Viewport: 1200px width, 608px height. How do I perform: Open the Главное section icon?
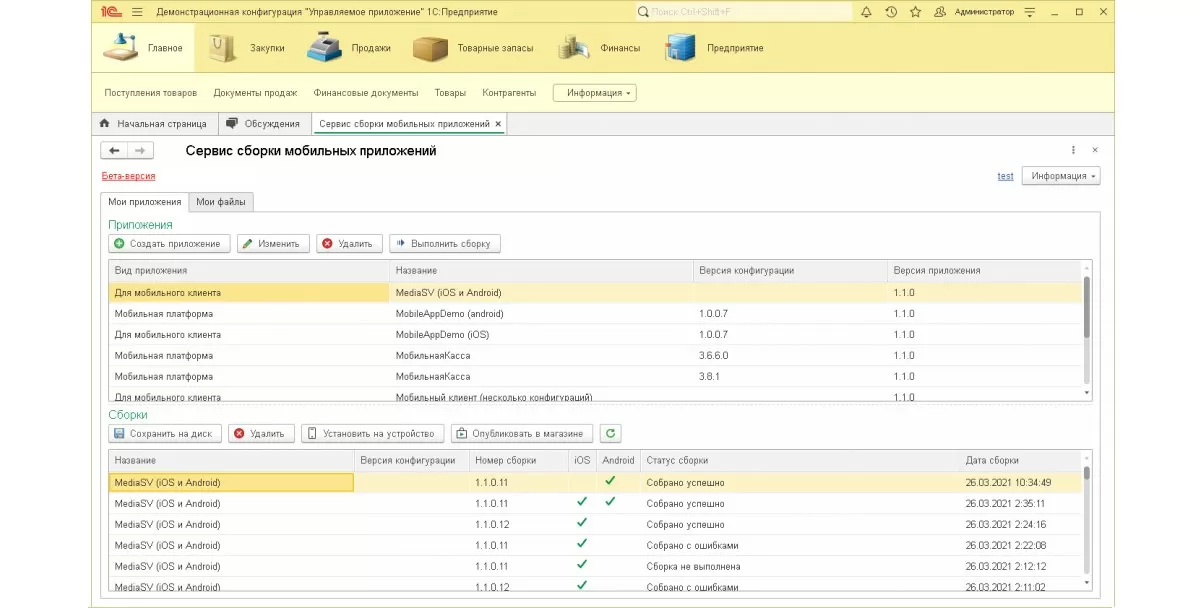tap(120, 47)
